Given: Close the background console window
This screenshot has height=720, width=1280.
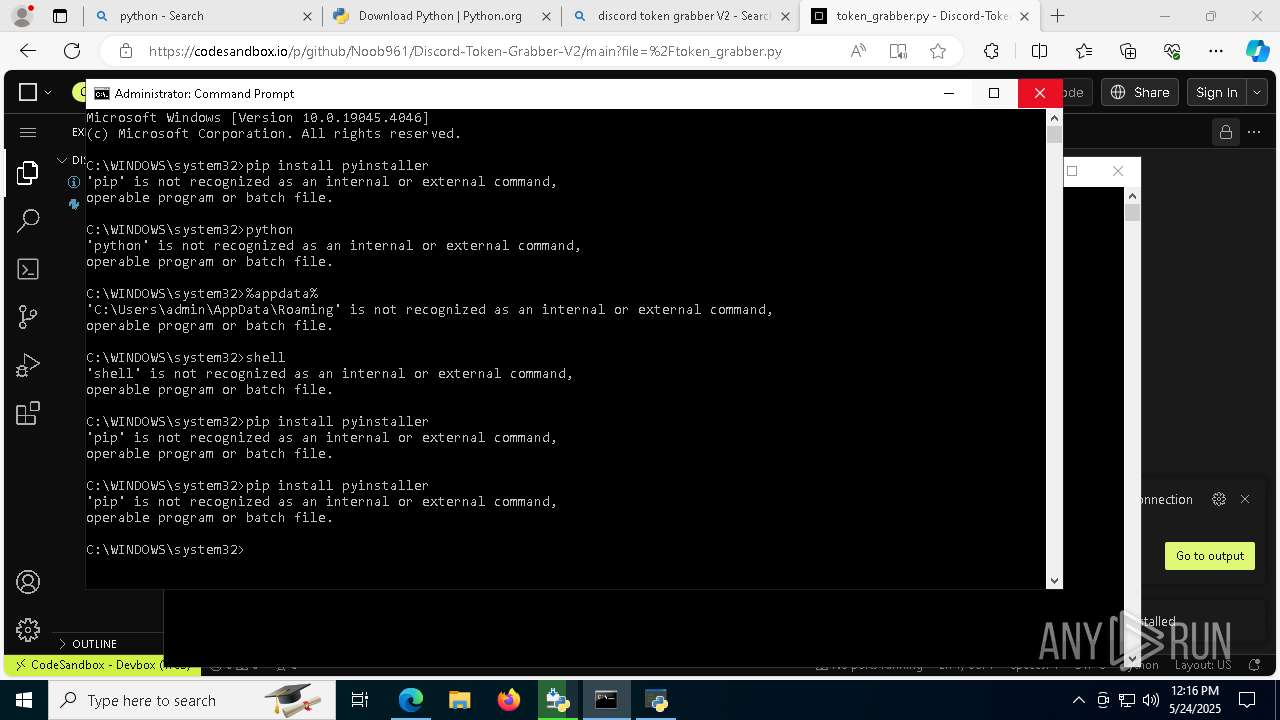Looking at the screenshot, I should [x=1118, y=171].
